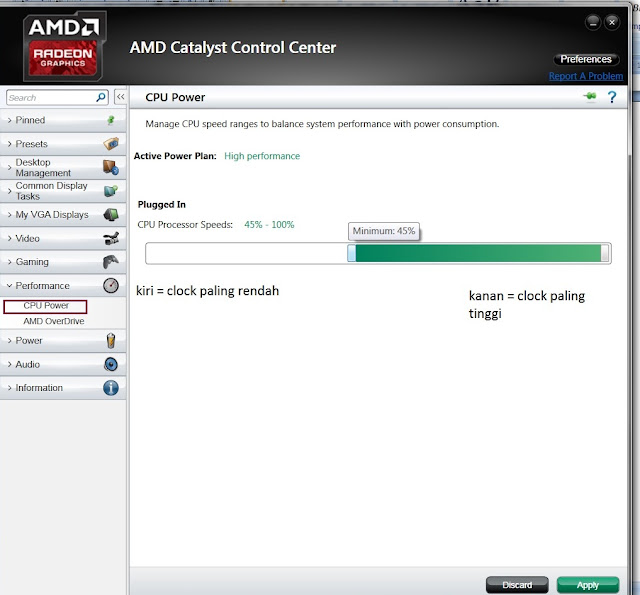This screenshot has height=595, width=640.
Task: Select CPU Power under Performance
Action: [45, 306]
